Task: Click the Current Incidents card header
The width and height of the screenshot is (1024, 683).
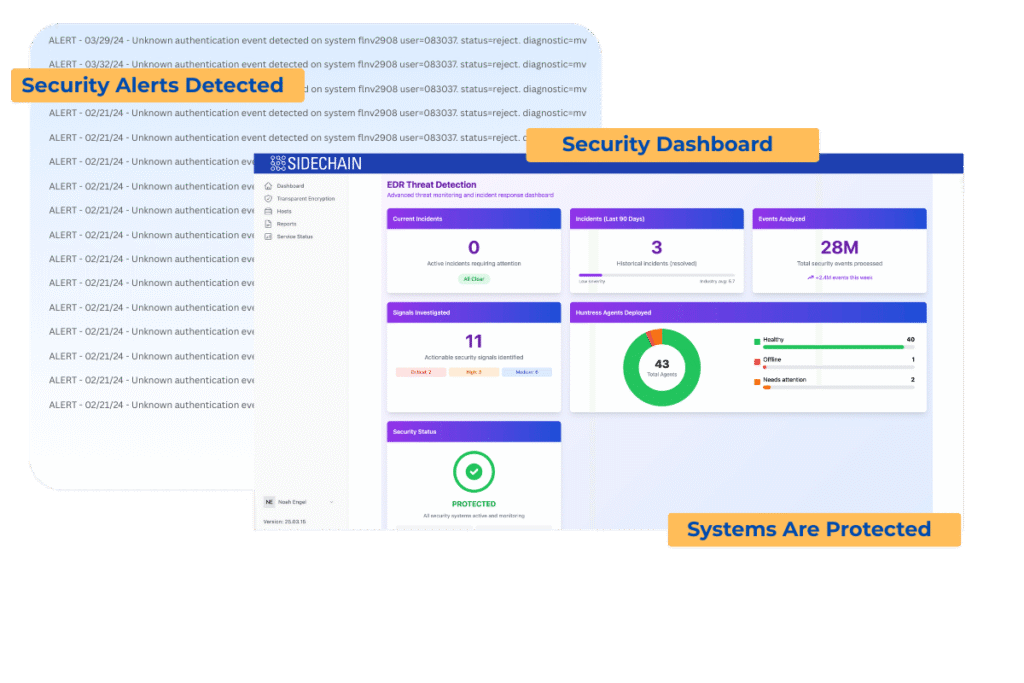Action: (473, 219)
